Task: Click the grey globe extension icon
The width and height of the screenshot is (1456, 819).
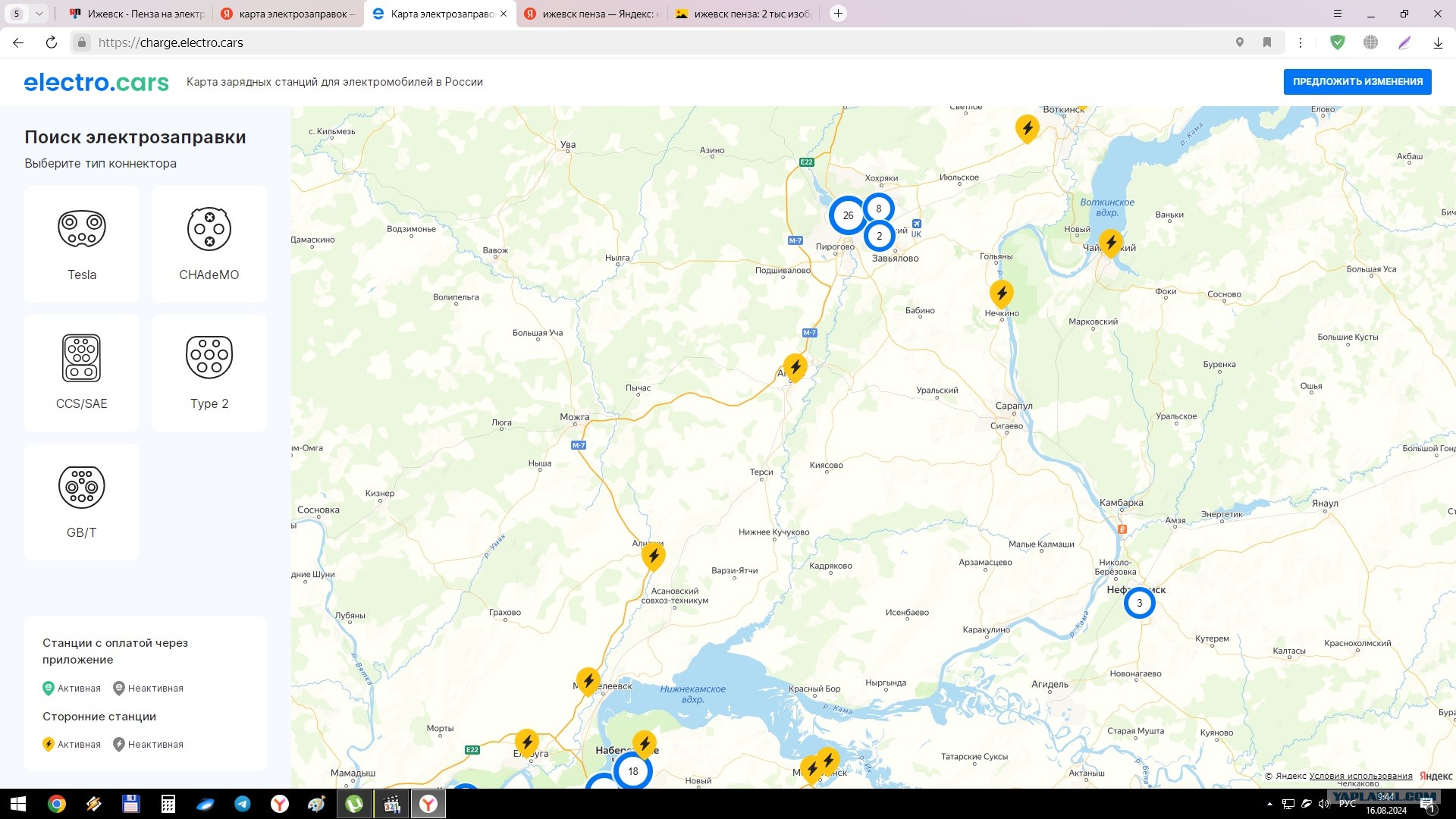Action: 1371,42
